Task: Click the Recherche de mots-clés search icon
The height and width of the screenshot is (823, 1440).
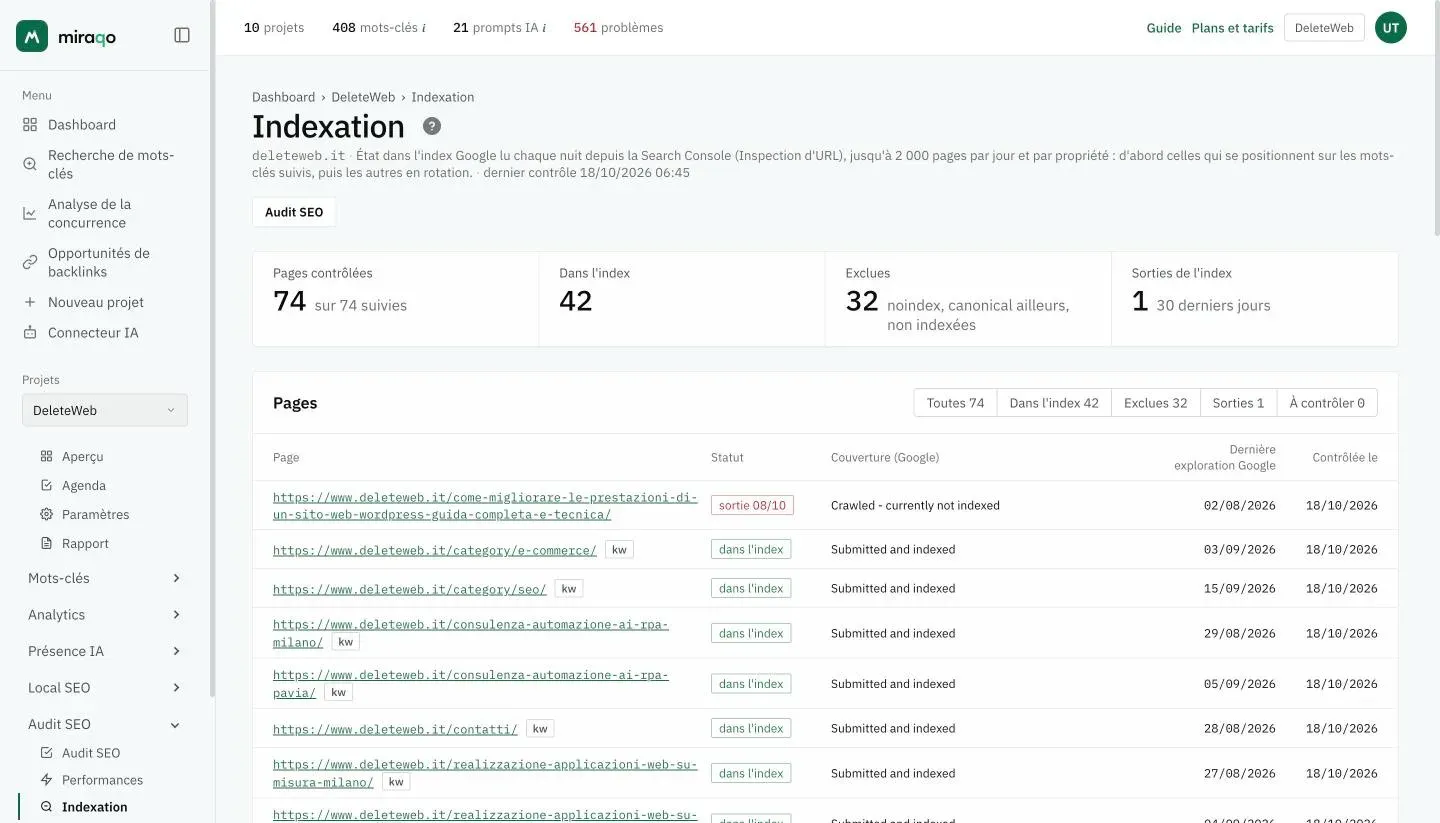Action: pos(30,164)
